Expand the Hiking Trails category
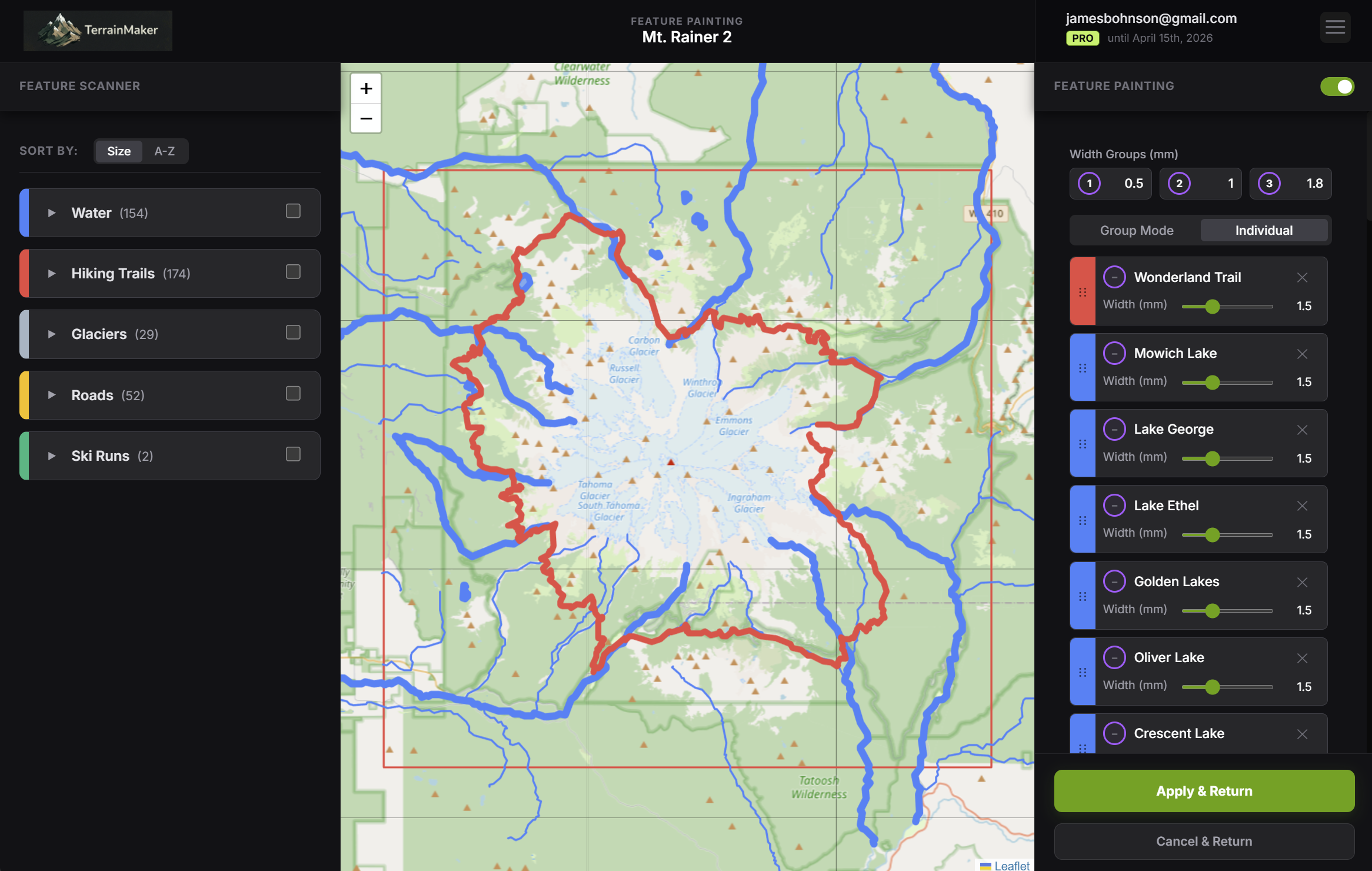This screenshot has height=871, width=1372. [52, 274]
